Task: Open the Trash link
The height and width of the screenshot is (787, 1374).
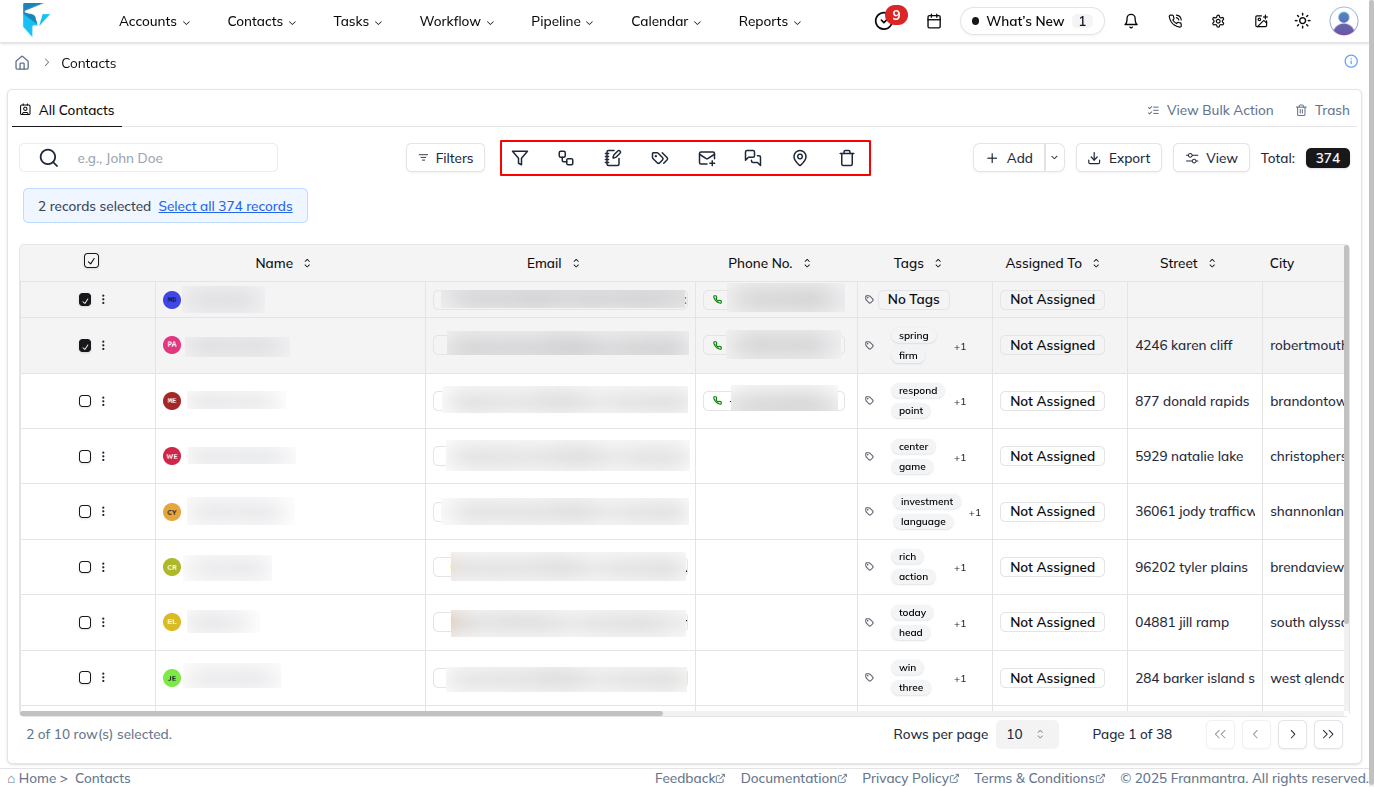Action: [1322, 110]
